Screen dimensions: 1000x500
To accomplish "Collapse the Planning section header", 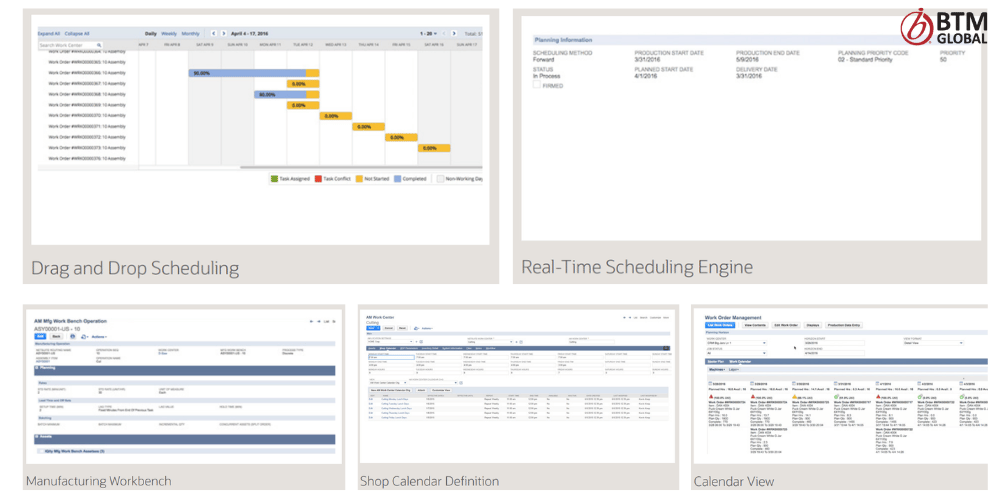I will (184, 371).
